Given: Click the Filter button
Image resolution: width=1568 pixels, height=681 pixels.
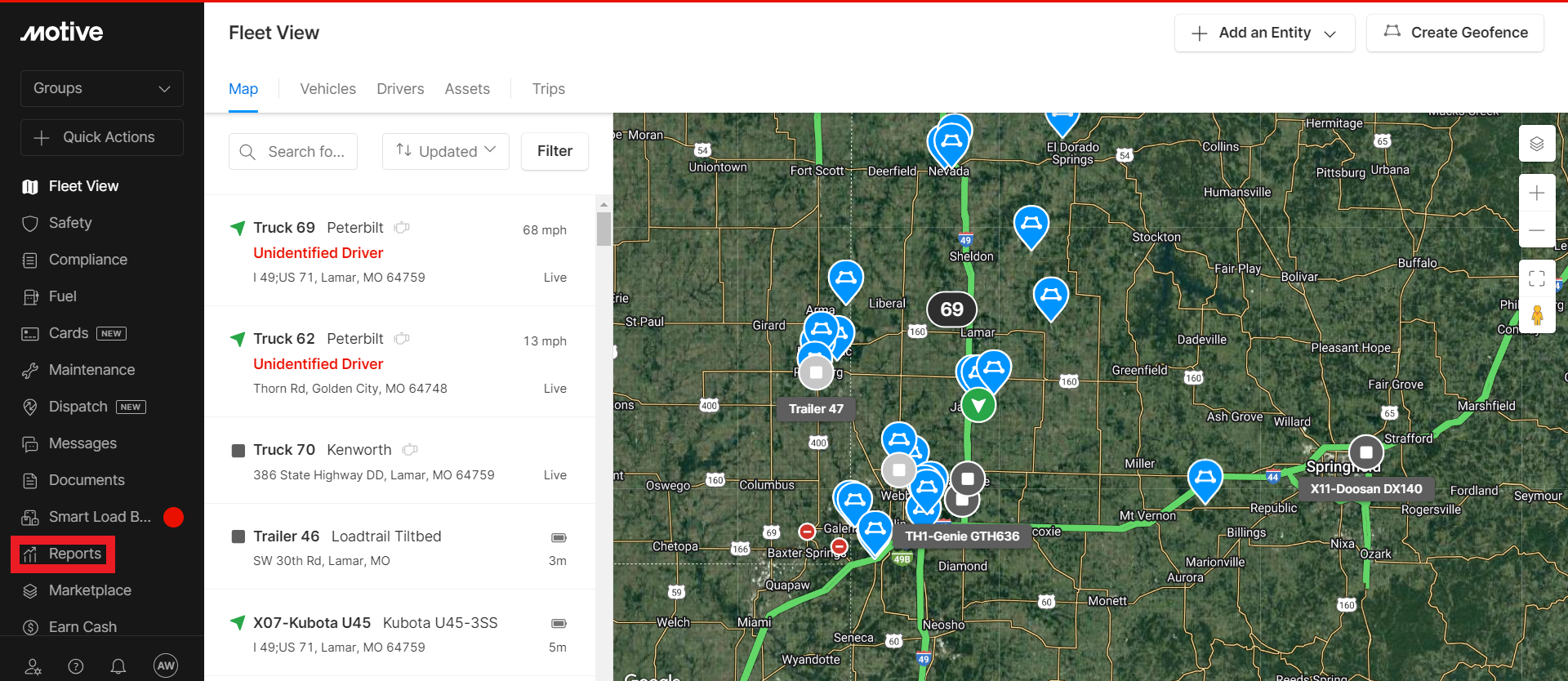Looking at the screenshot, I should tap(555, 152).
